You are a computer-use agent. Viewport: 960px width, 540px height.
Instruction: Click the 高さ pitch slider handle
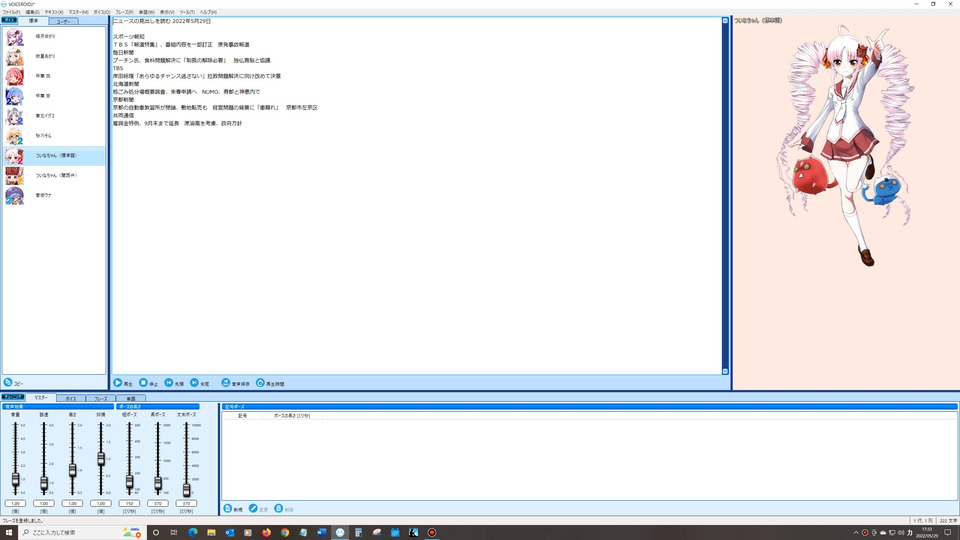pos(72,470)
